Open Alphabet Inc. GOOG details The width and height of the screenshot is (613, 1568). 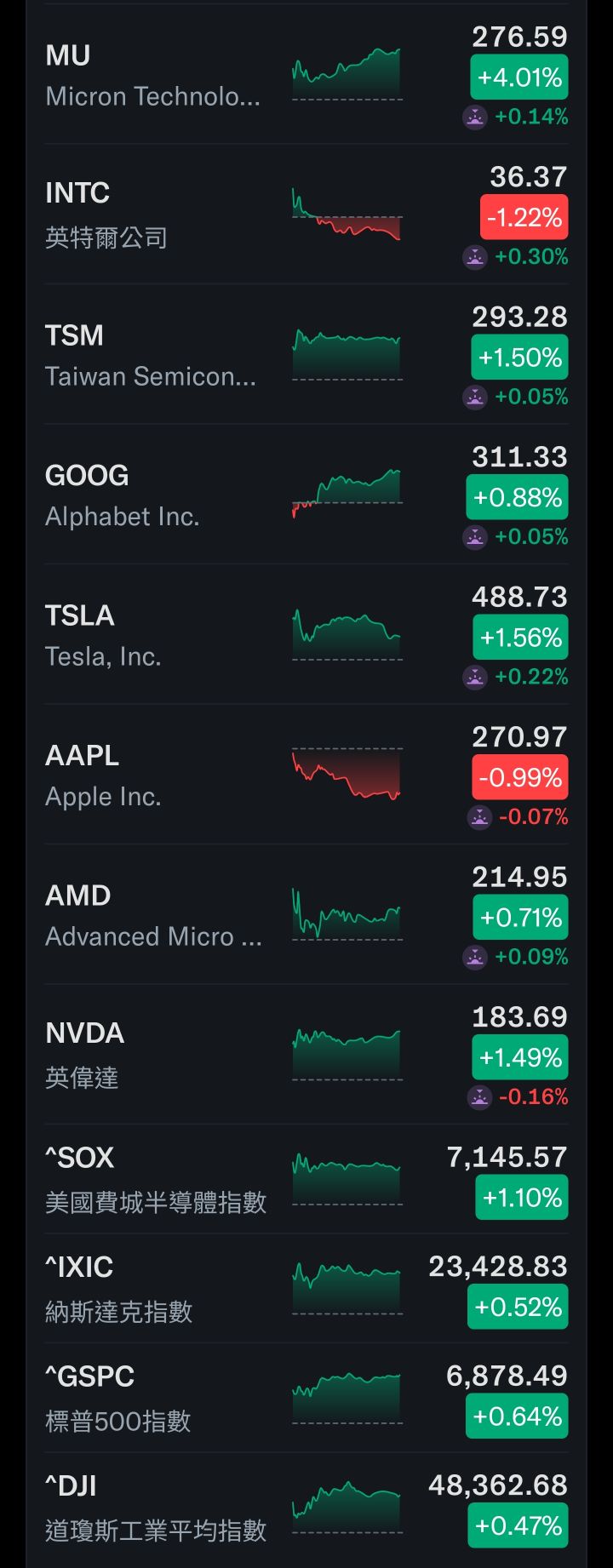coord(122,495)
